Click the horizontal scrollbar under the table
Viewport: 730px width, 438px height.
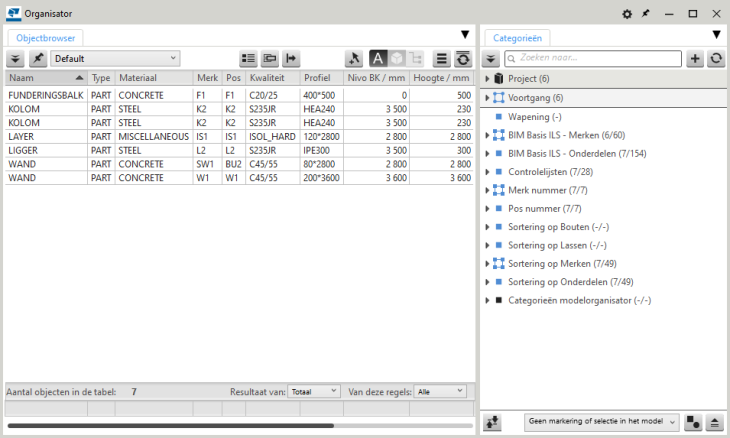[x=170, y=426]
